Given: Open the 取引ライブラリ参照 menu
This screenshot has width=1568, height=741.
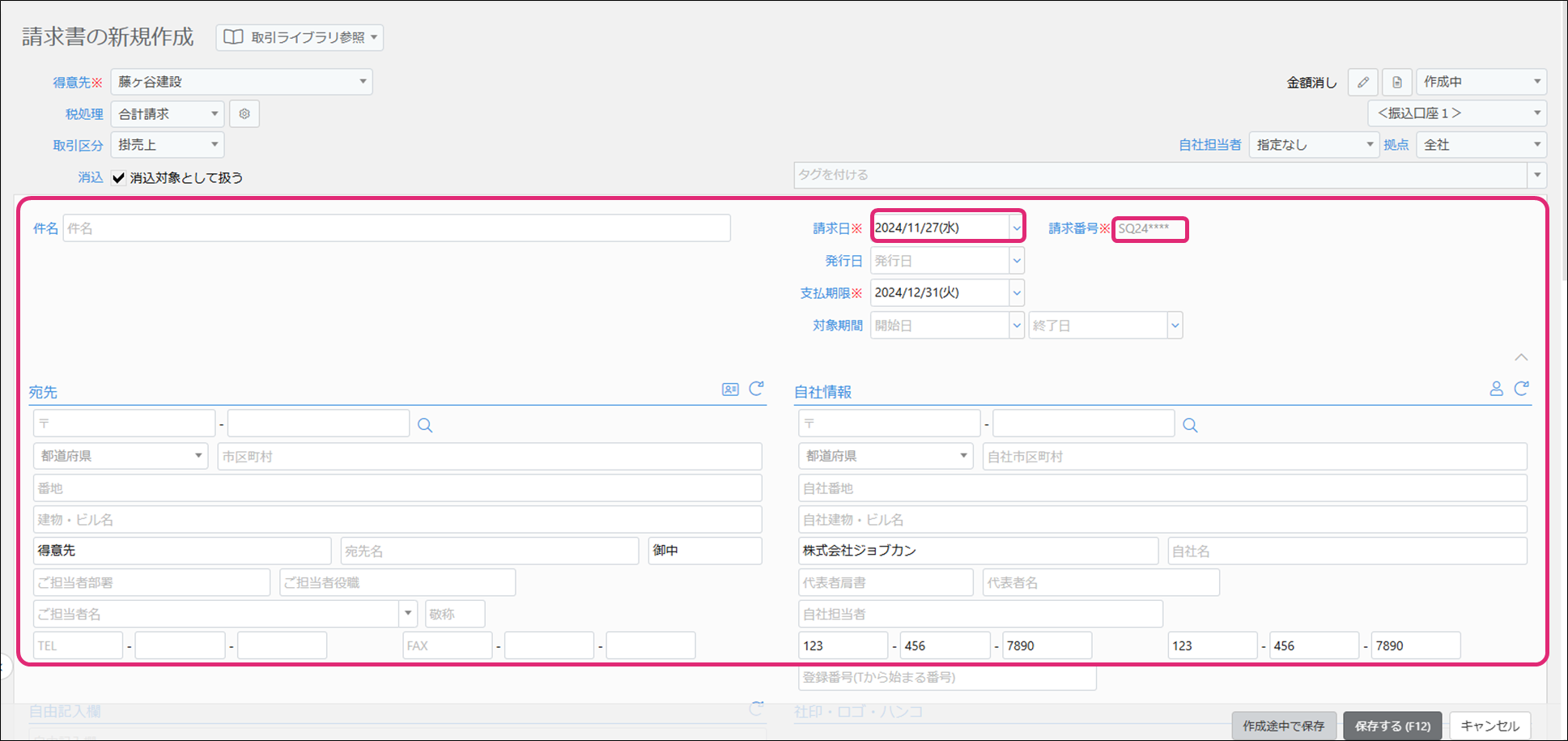Looking at the screenshot, I should tap(300, 37).
